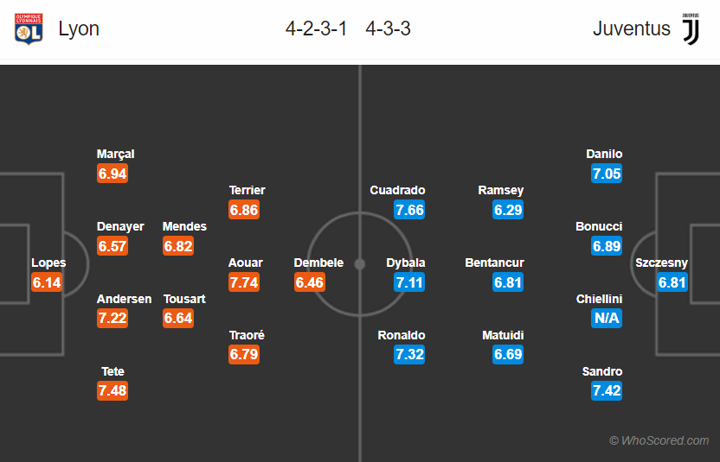This screenshot has height=462, width=720.
Task: Click Lyon's 4-2-3-1 formation label
Action: [316, 29]
